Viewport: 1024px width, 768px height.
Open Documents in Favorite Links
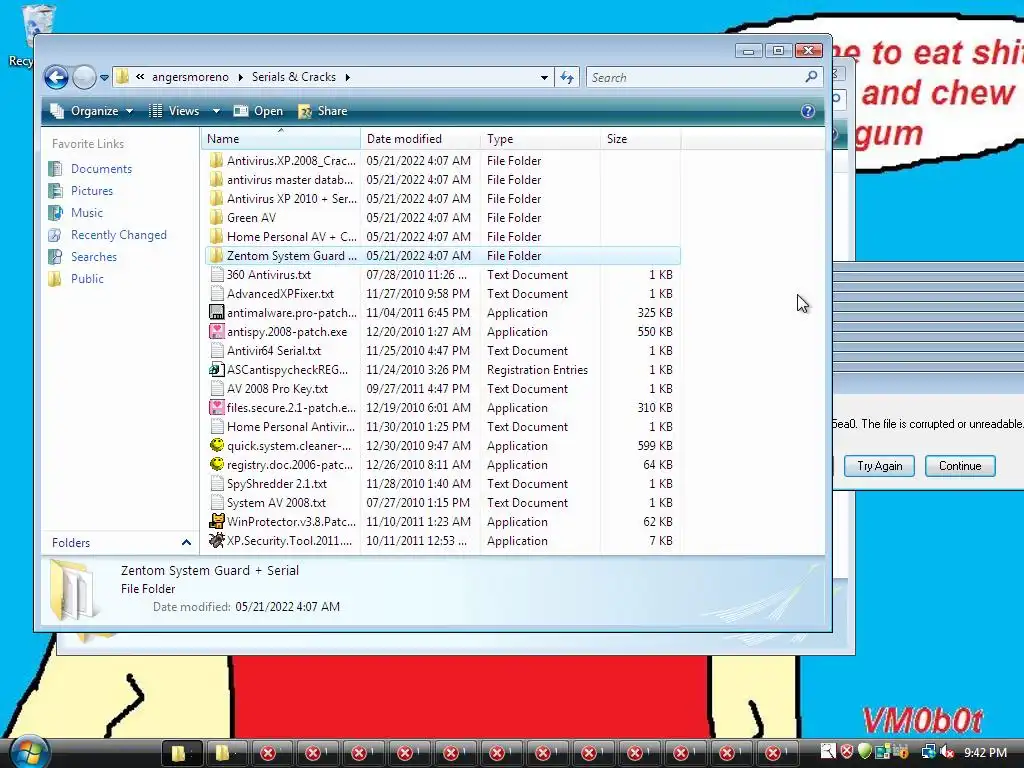[101, 168]
